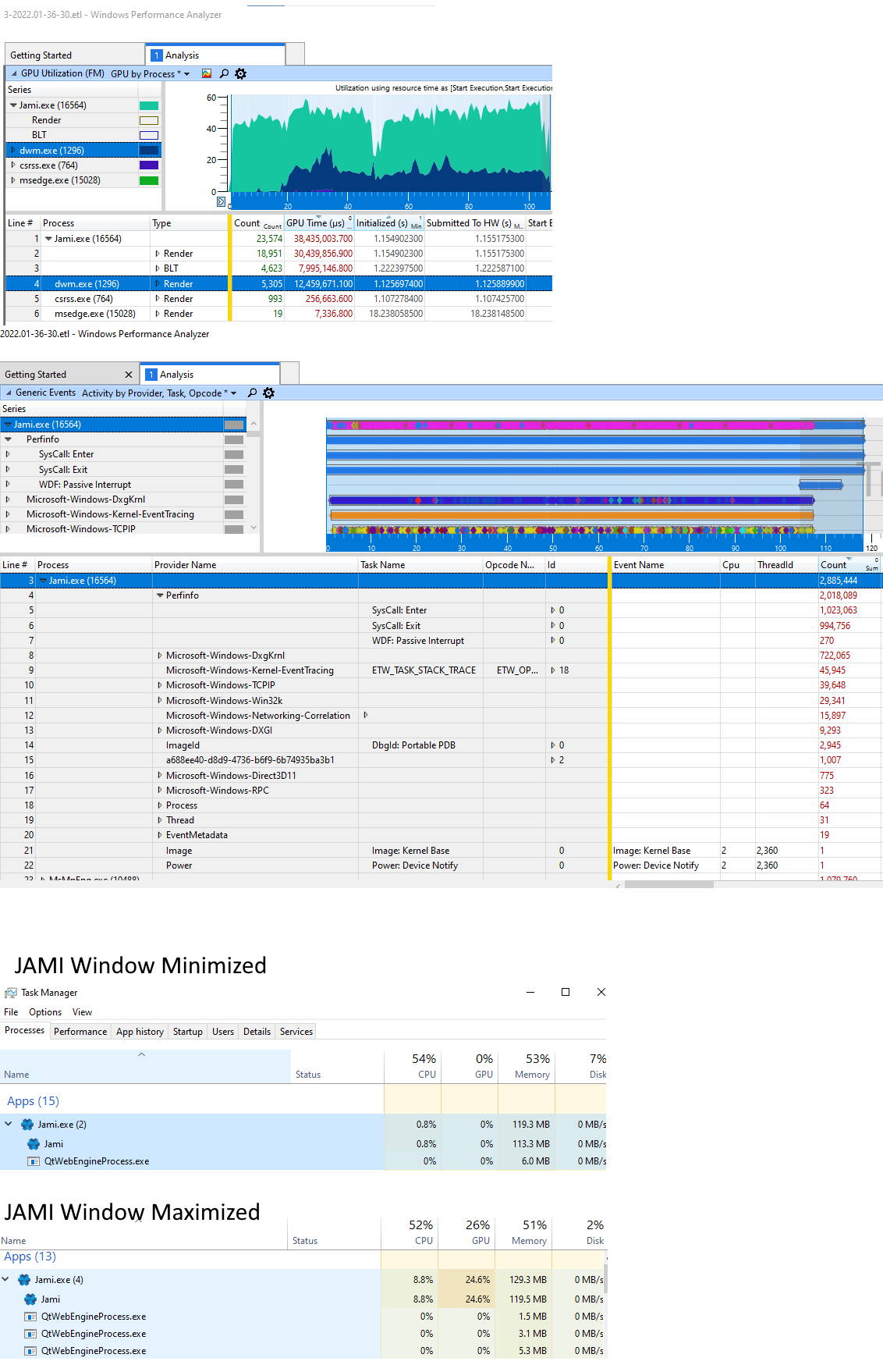Click search icon in Generic Events toolbar

252,393
